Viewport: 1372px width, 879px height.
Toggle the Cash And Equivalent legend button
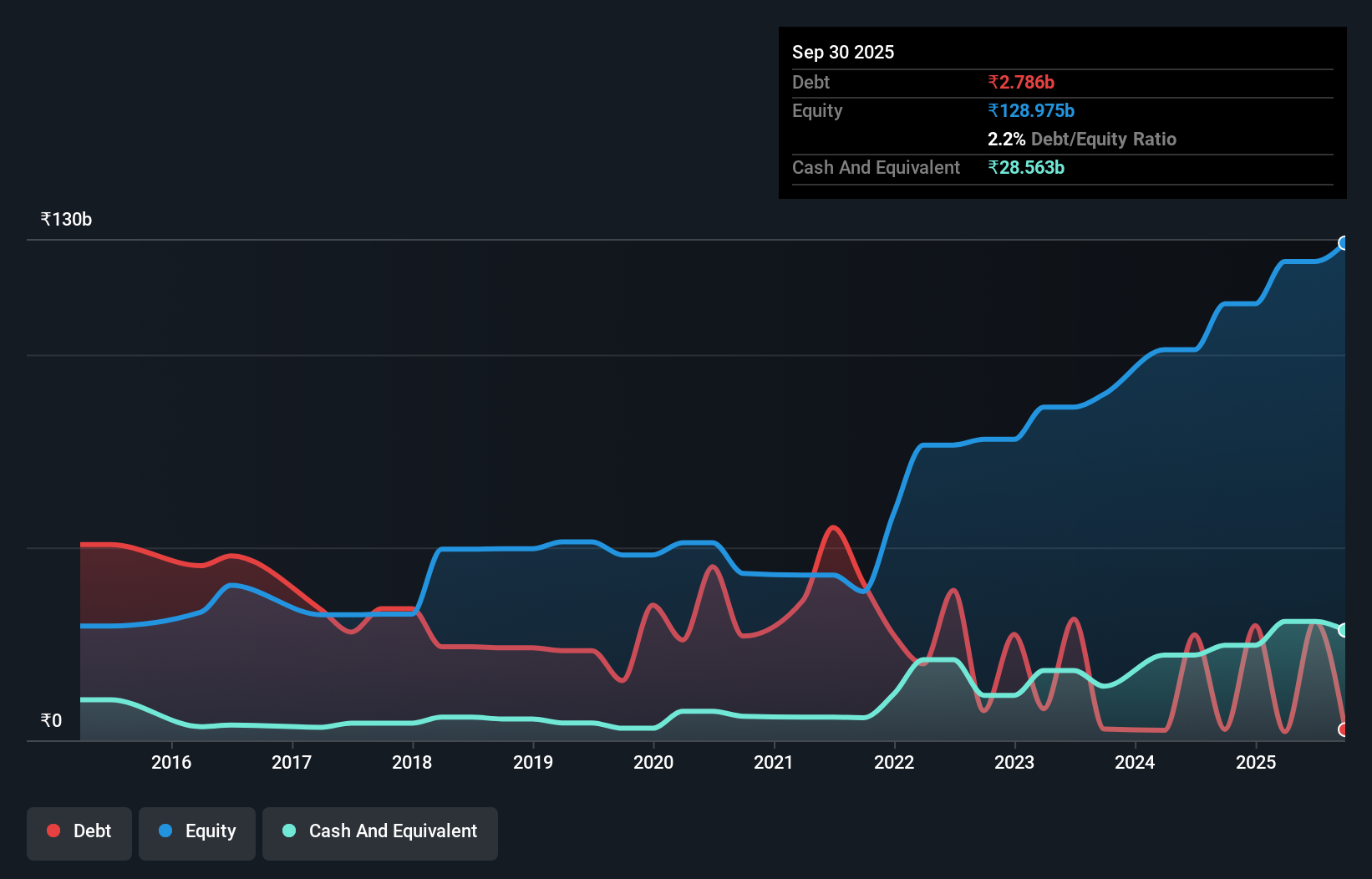[380, 833]
